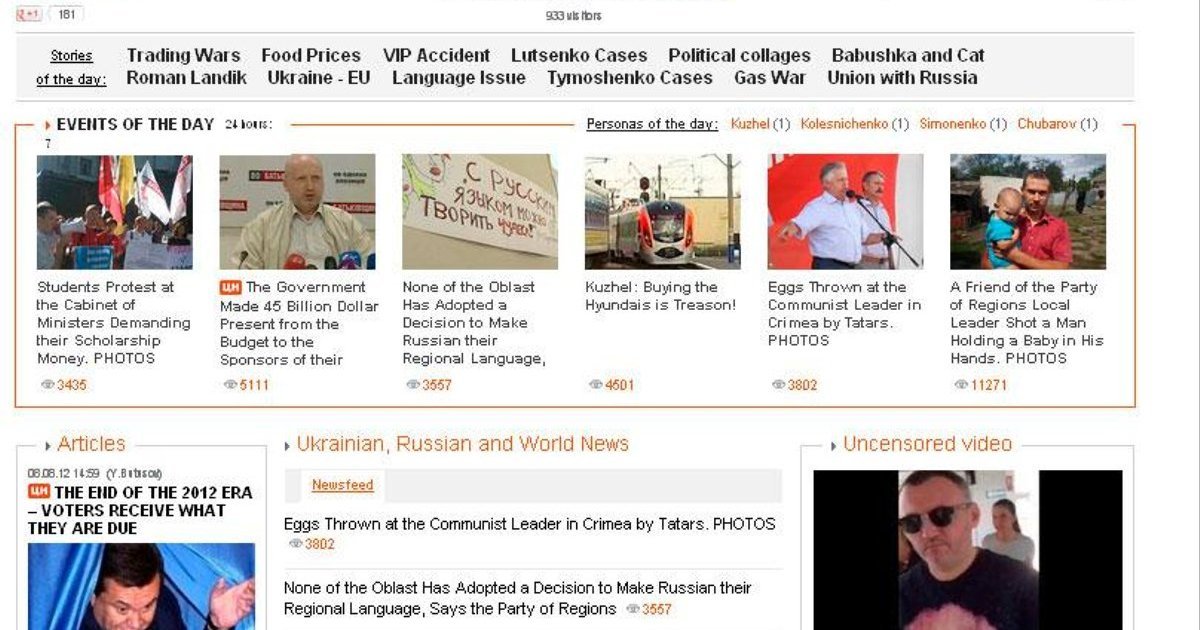Open the Russian language banner photo
The width and height of the screenshot is (1200, 630).
point(480,211)
